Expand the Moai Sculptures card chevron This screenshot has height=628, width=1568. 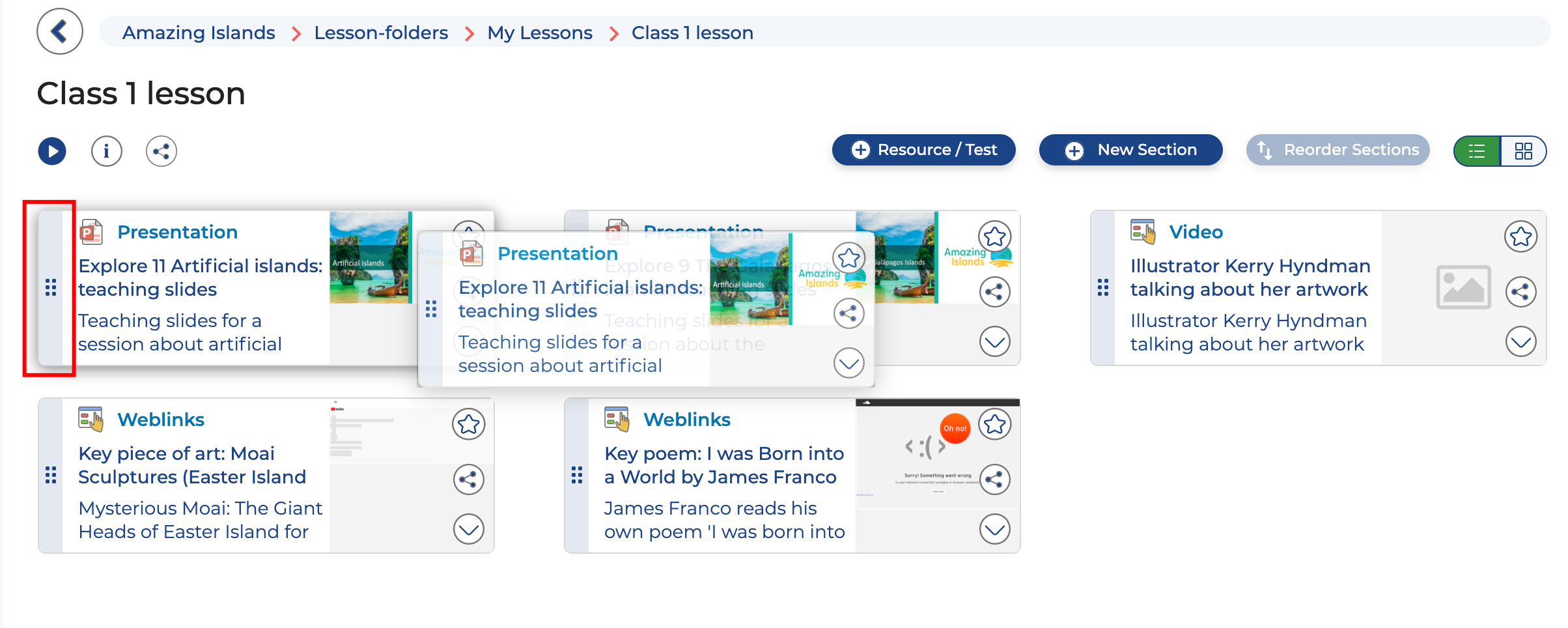468,529
